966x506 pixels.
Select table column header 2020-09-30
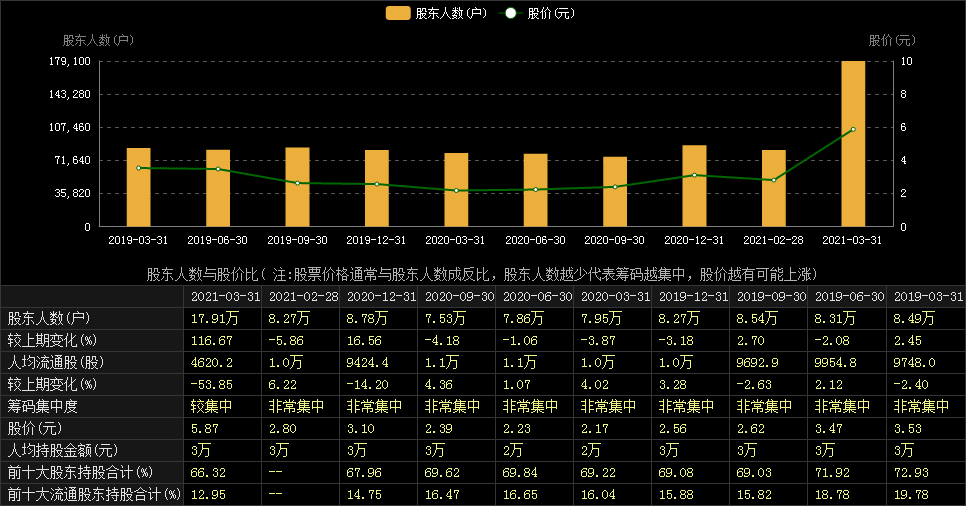(460, 296)
